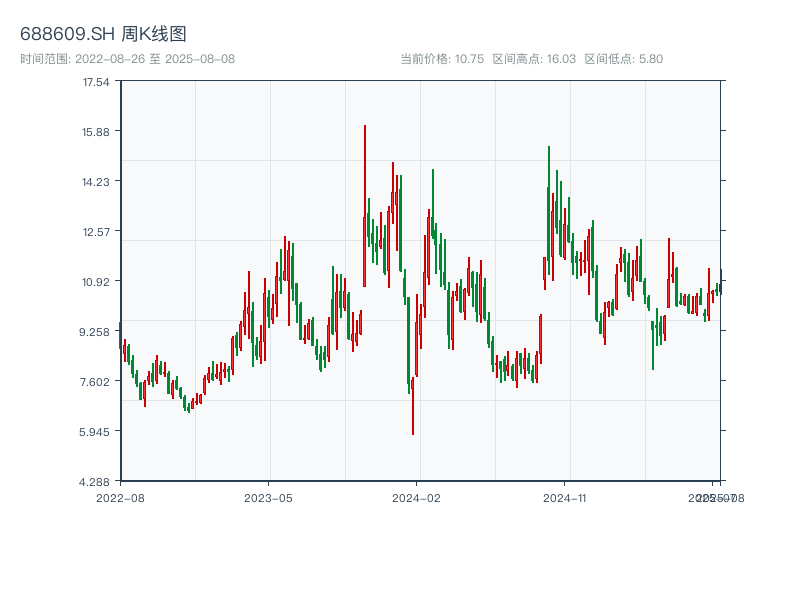This screenshot has width=800, height=600.
Task: Click the 10.92 y-axis label
Action: (x=96, y=282)
